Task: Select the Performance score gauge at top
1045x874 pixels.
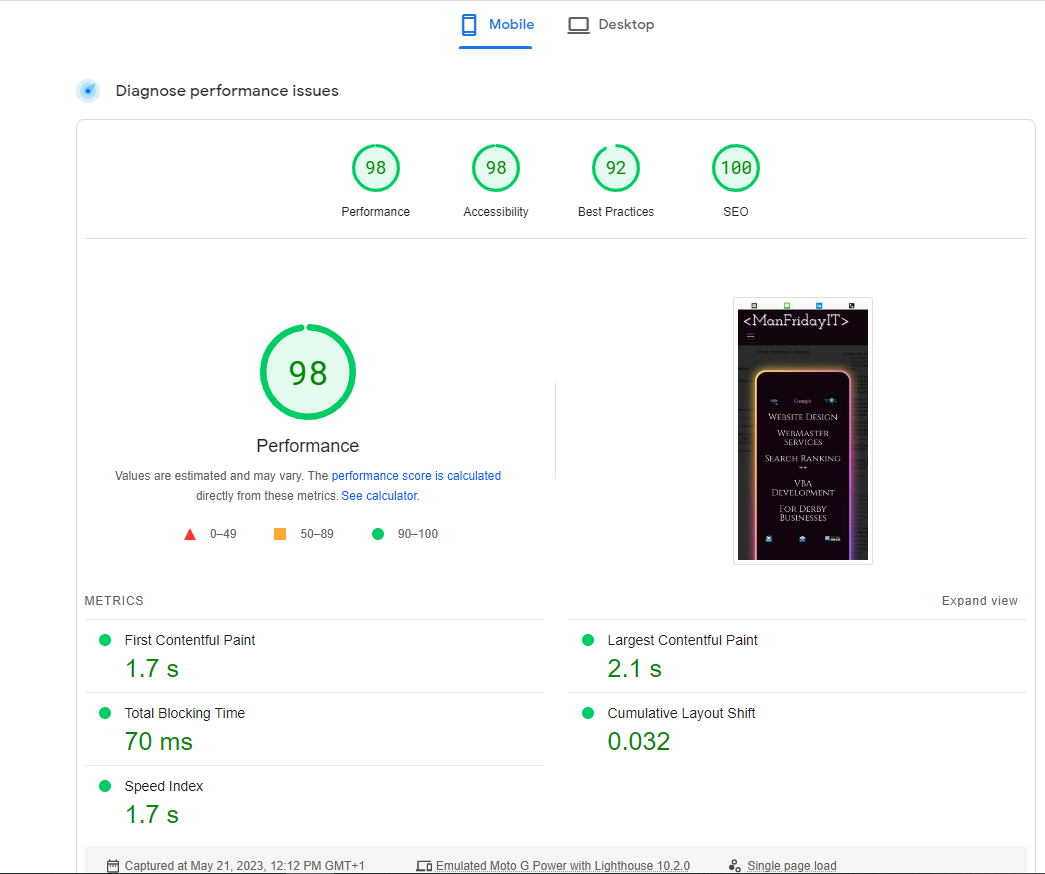Action: pyautogui.click(x=376, y=168)
